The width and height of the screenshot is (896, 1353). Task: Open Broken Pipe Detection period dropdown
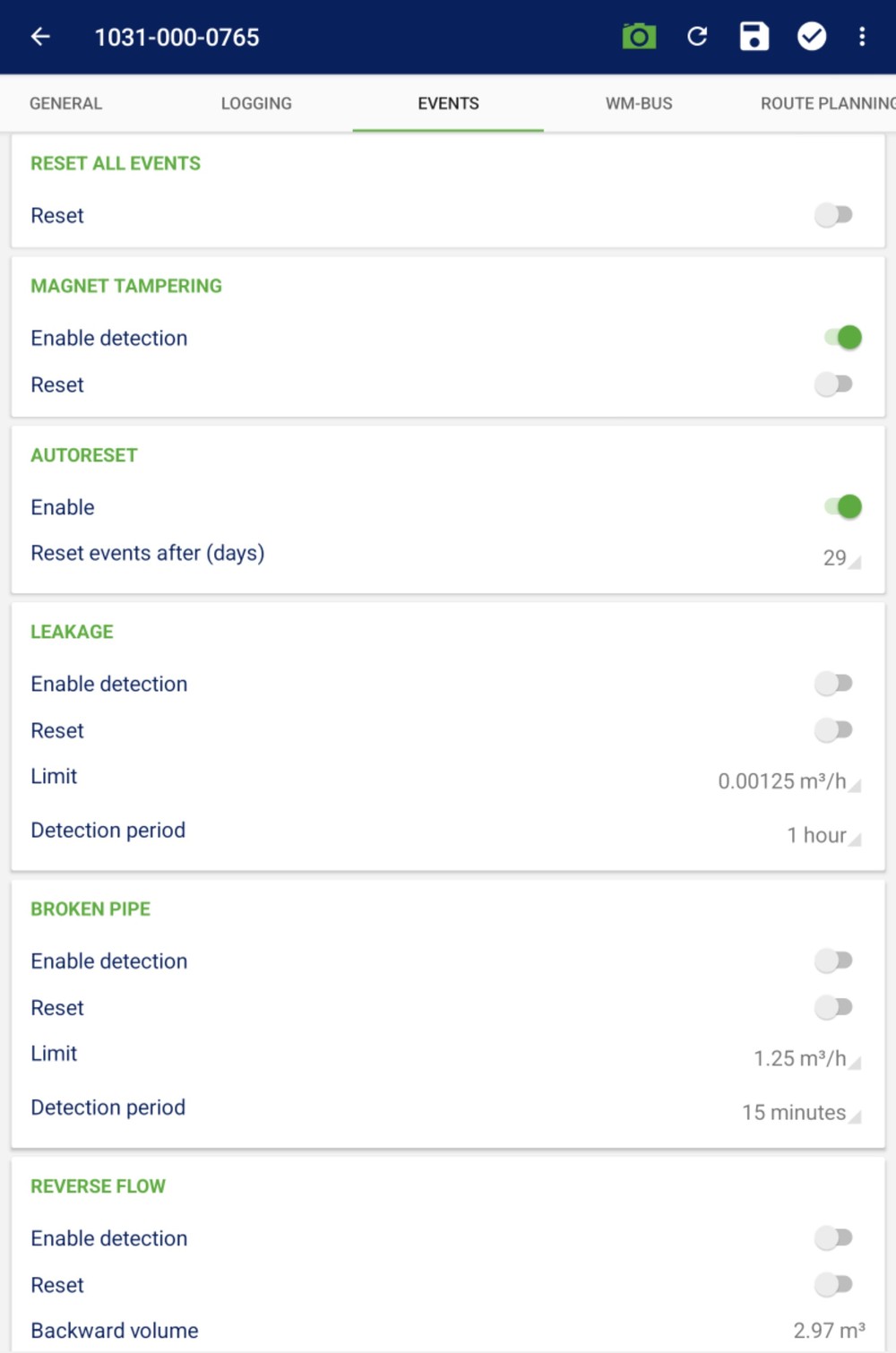799,1113
